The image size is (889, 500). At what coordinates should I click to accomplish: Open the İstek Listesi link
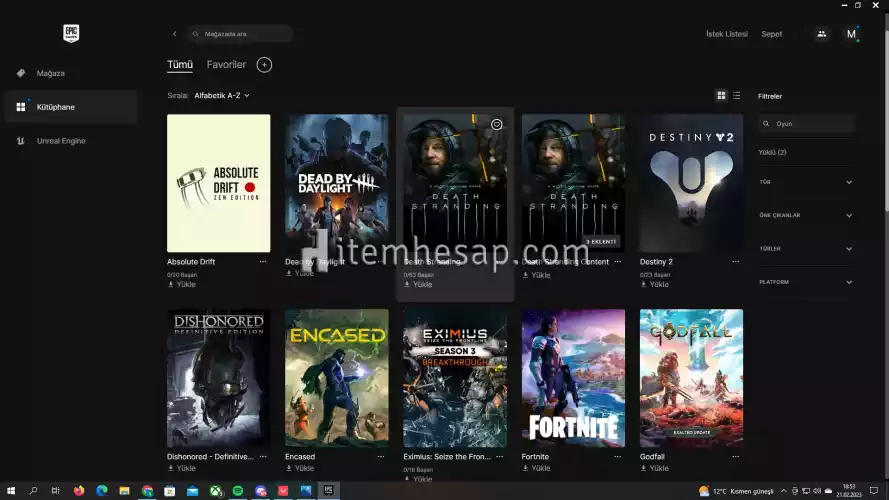727,34
